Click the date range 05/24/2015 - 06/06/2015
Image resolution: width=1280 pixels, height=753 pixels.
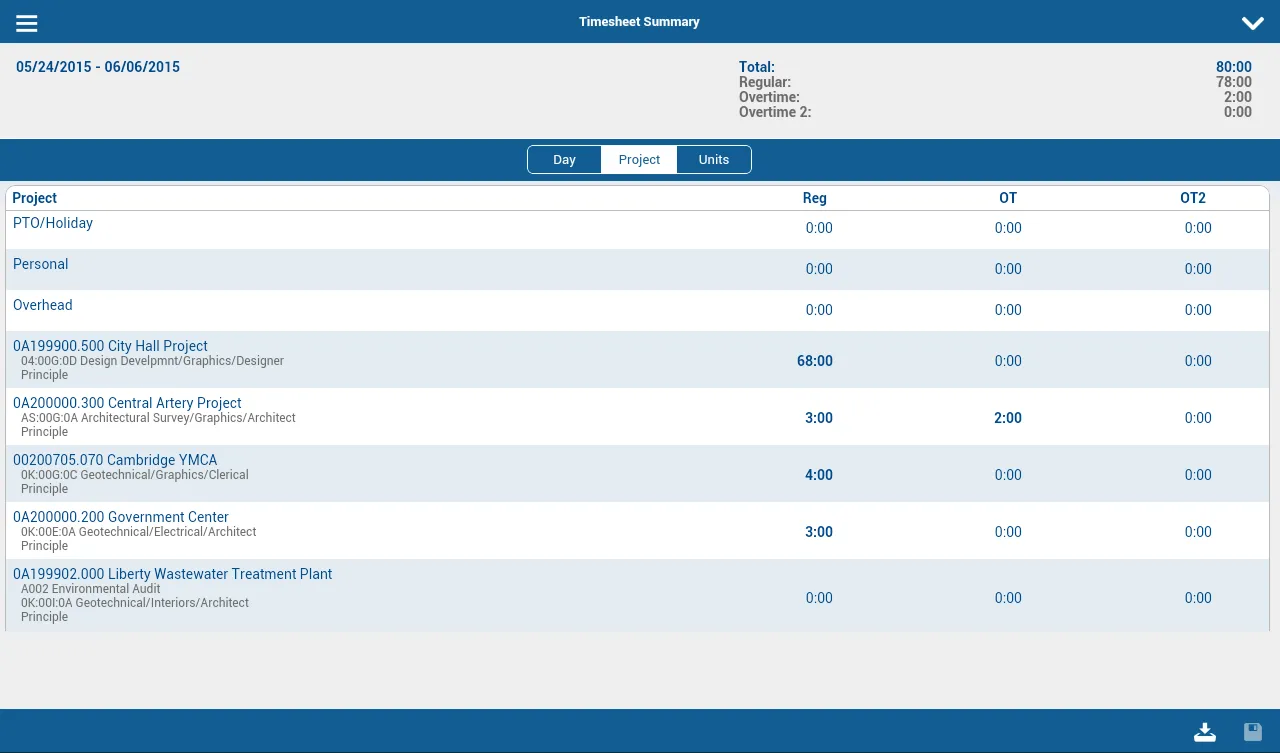tap(98, 67)
